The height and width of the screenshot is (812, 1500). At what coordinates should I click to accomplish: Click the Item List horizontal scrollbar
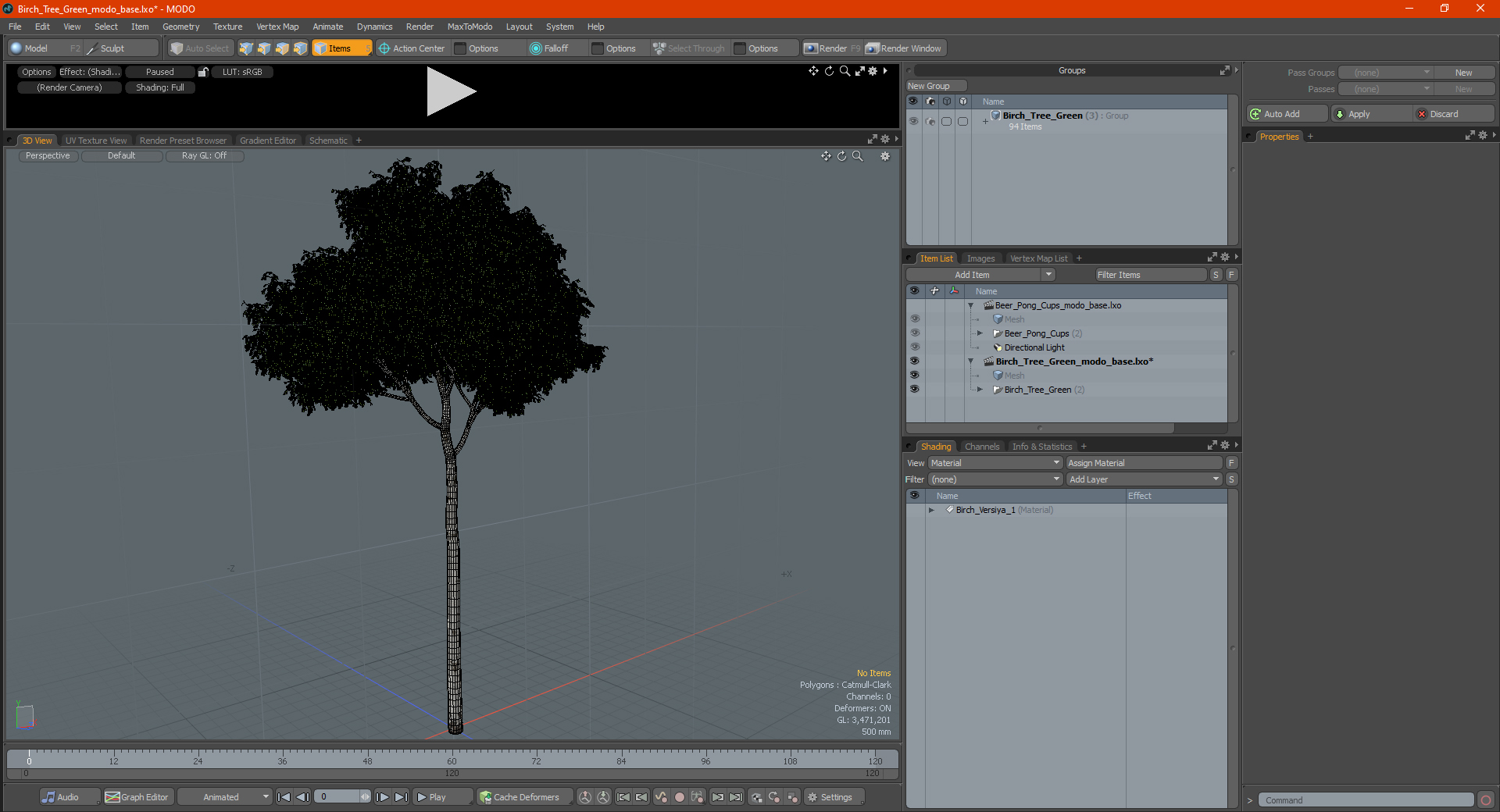coord(1040,428)
